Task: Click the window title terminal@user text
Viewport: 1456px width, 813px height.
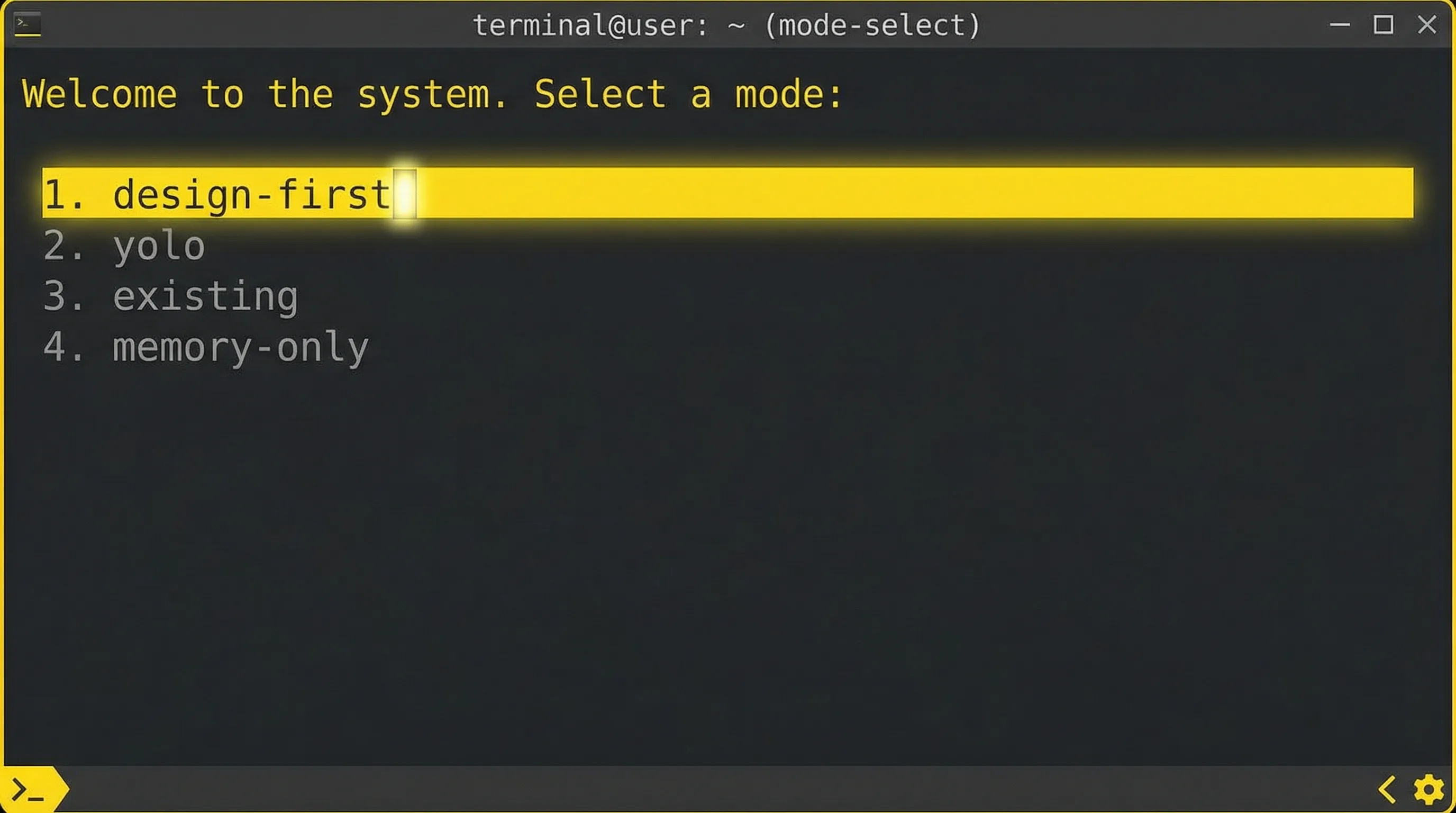Action: click(588, 25)
